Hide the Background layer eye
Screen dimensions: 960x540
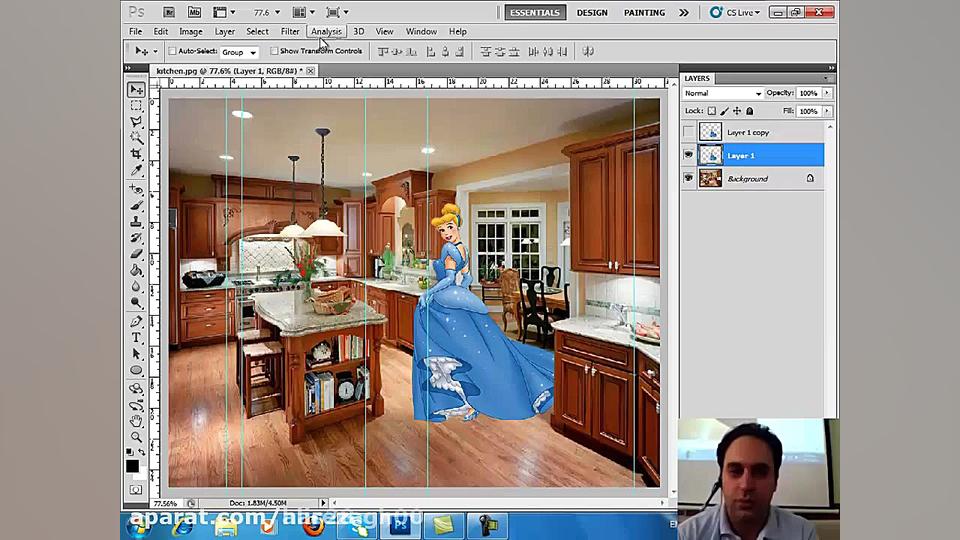[x=689, y=178]
